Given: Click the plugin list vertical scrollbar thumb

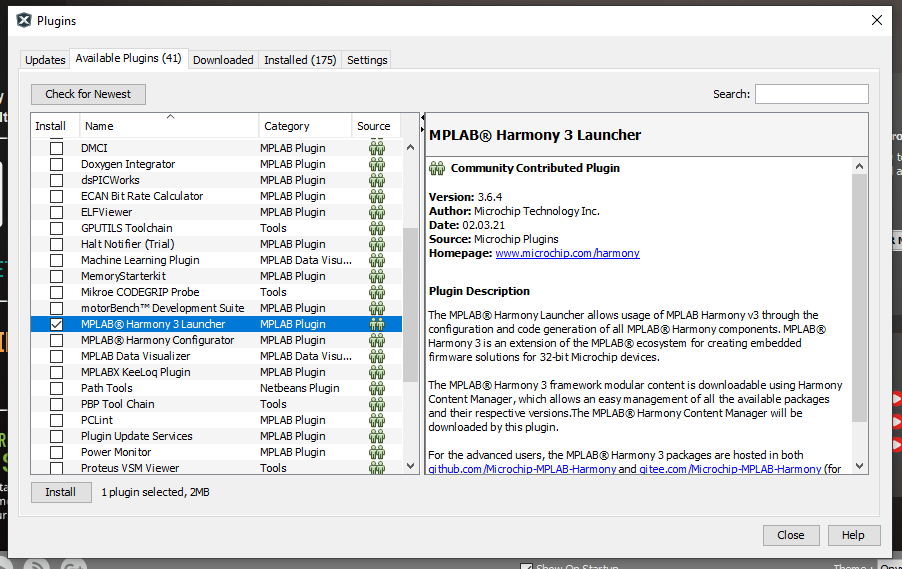Looking at the screenshot, I should pos(410,305).
